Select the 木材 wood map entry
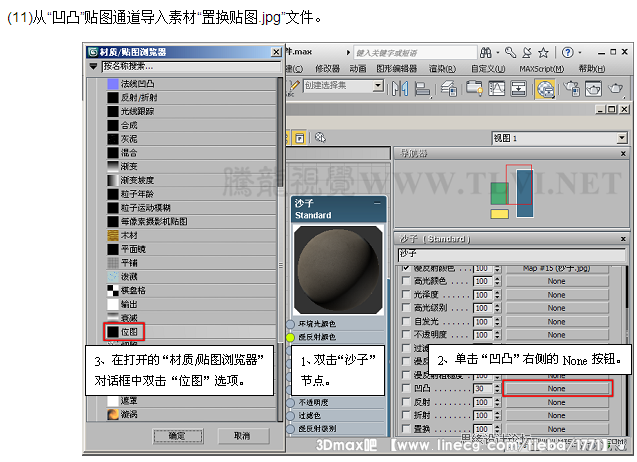The width and height of the screenshot is (637, 462). [191, 235]
